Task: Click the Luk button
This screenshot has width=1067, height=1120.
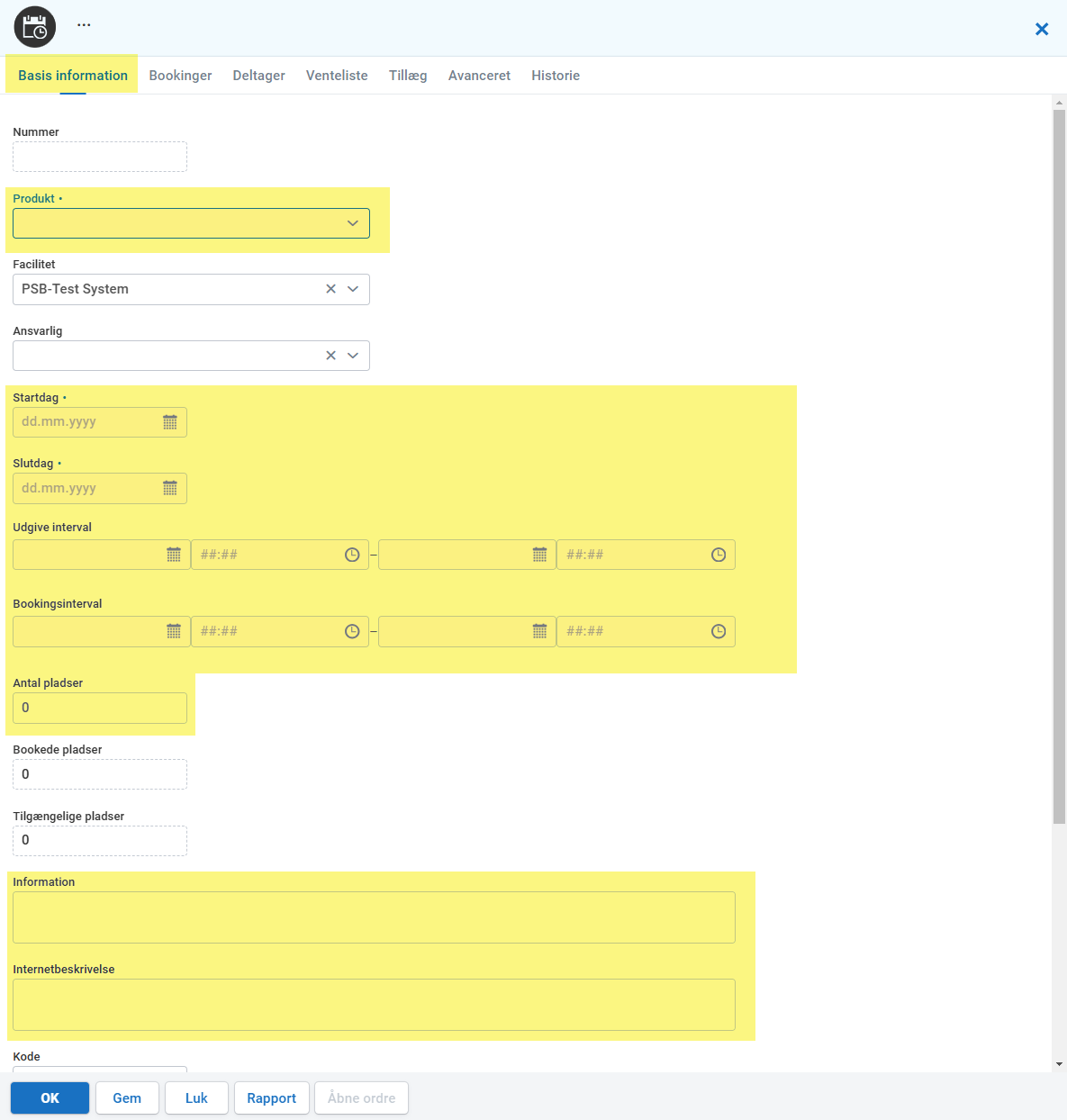Action: click(196, 1098)
